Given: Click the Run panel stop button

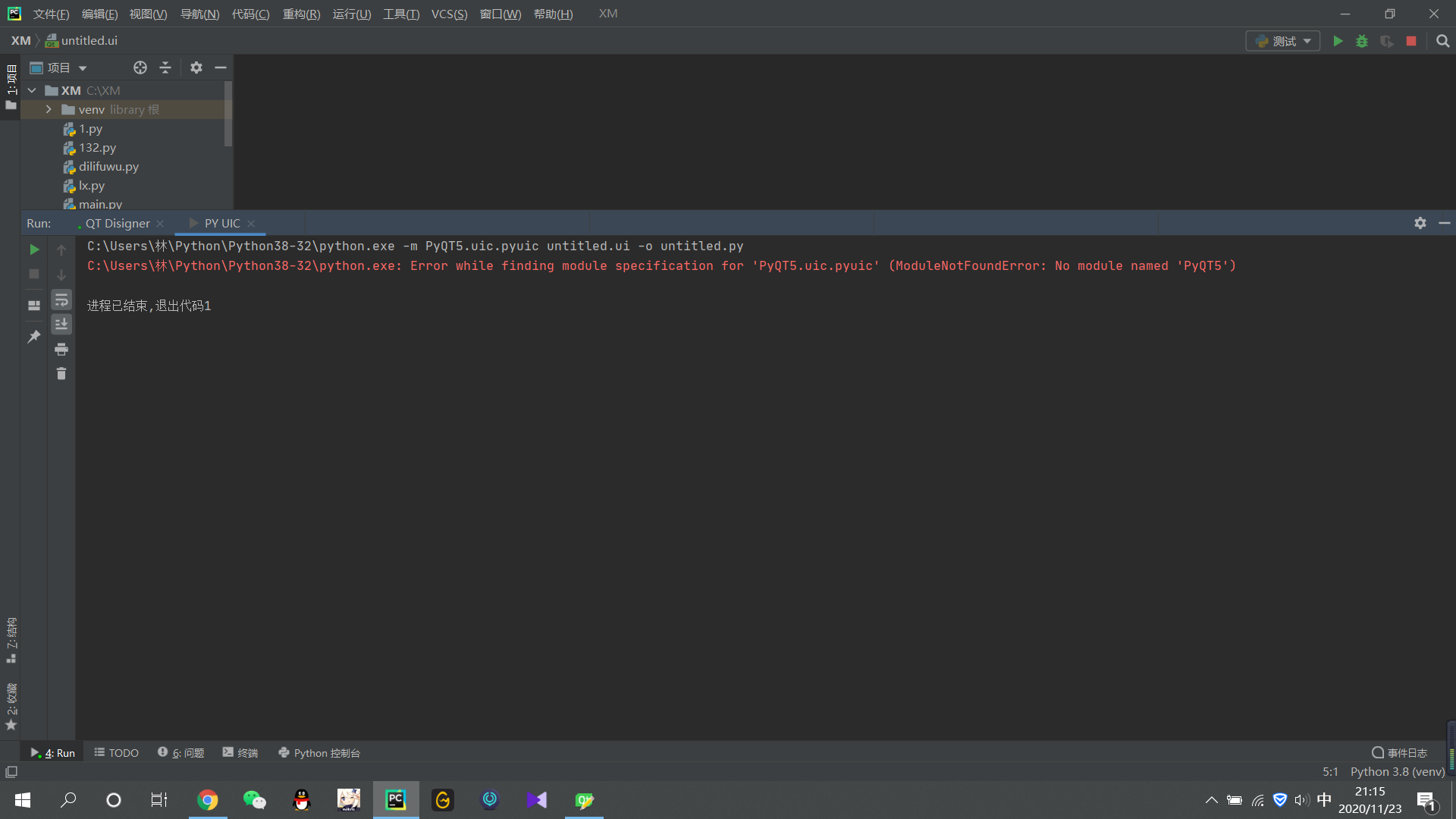Looking at the screenshot, I should pos(34,274).
